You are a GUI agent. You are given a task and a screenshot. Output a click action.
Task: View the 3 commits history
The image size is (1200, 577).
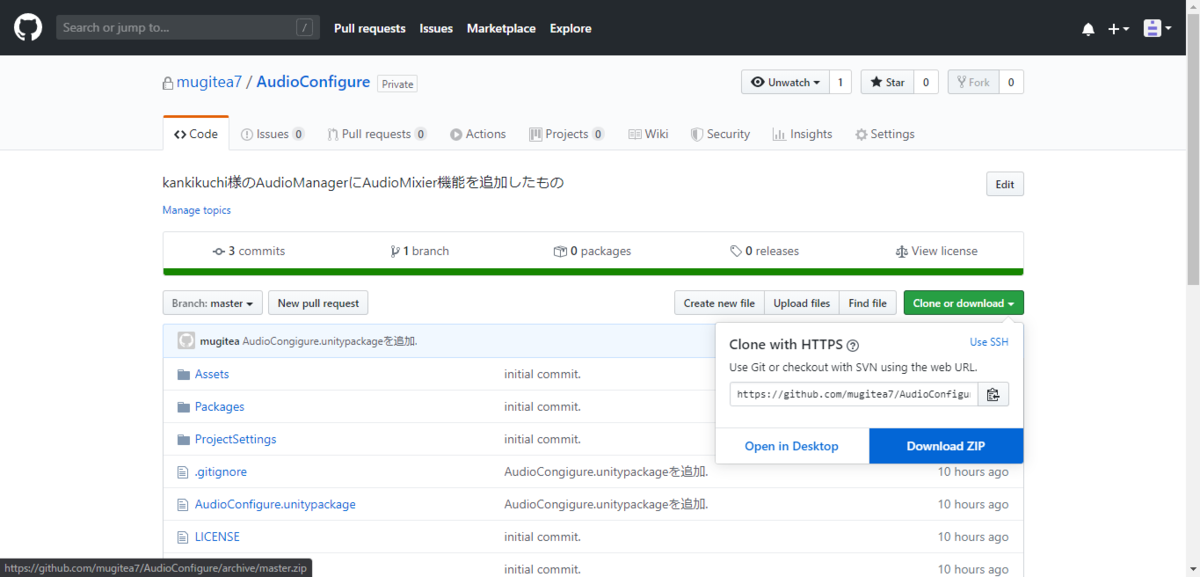pyautogui.click(x=249, y=251)
